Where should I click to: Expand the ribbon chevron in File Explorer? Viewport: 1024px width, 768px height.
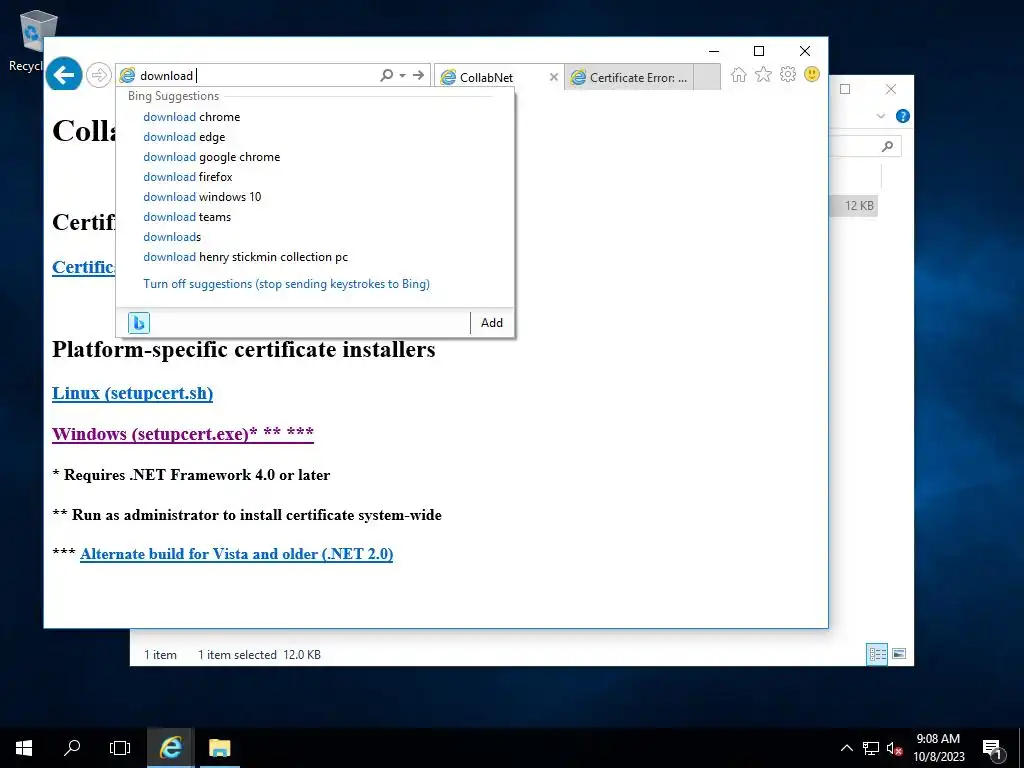click(x=880, y=116)
